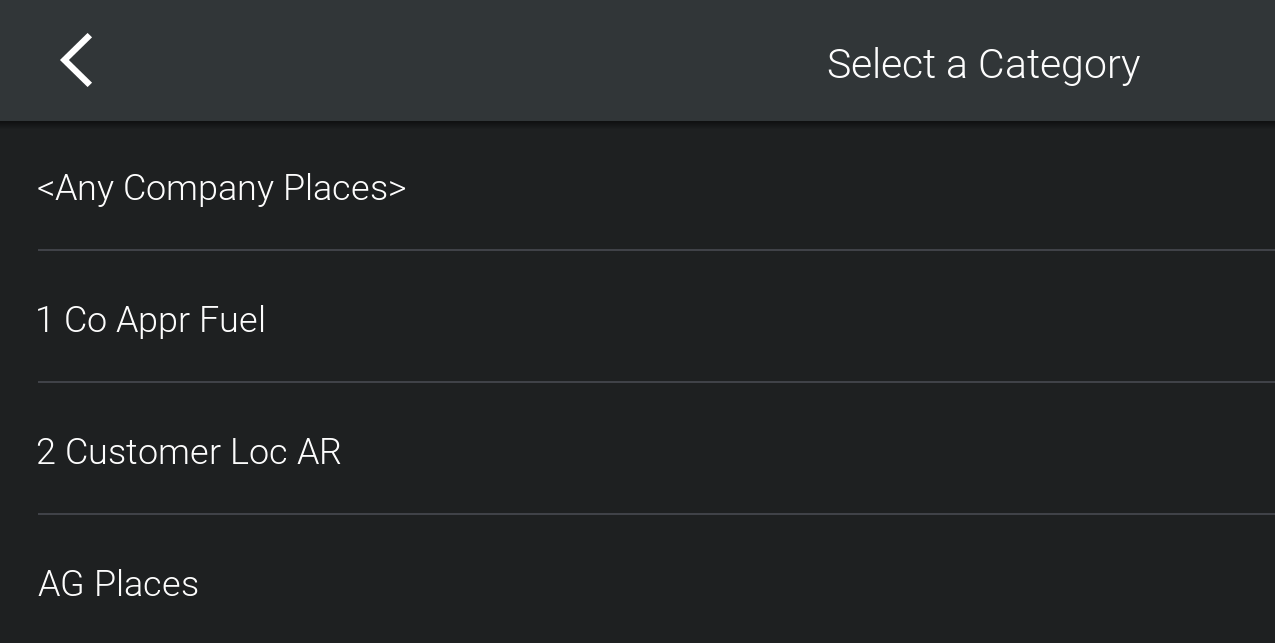The image size is (1275, 643).
Task: Tap the Customer Loc AR list item
Action: [x=189, y=452]
